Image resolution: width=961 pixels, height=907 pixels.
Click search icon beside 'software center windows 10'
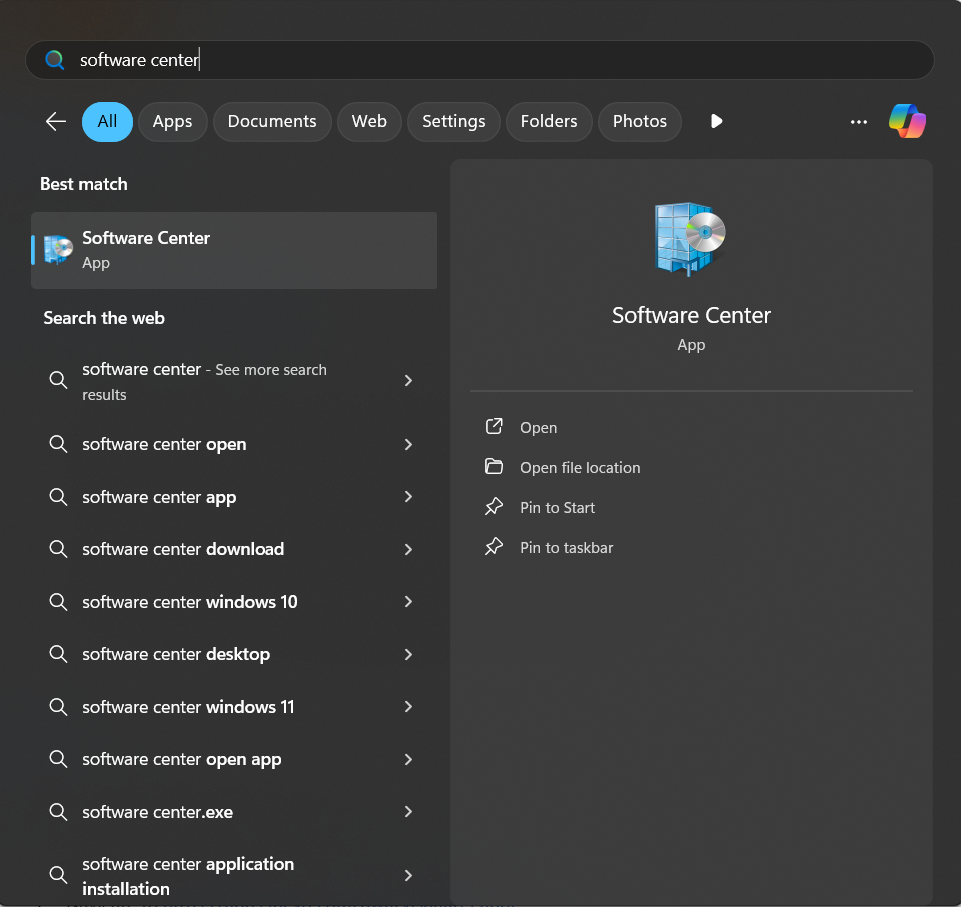[58, 602]
